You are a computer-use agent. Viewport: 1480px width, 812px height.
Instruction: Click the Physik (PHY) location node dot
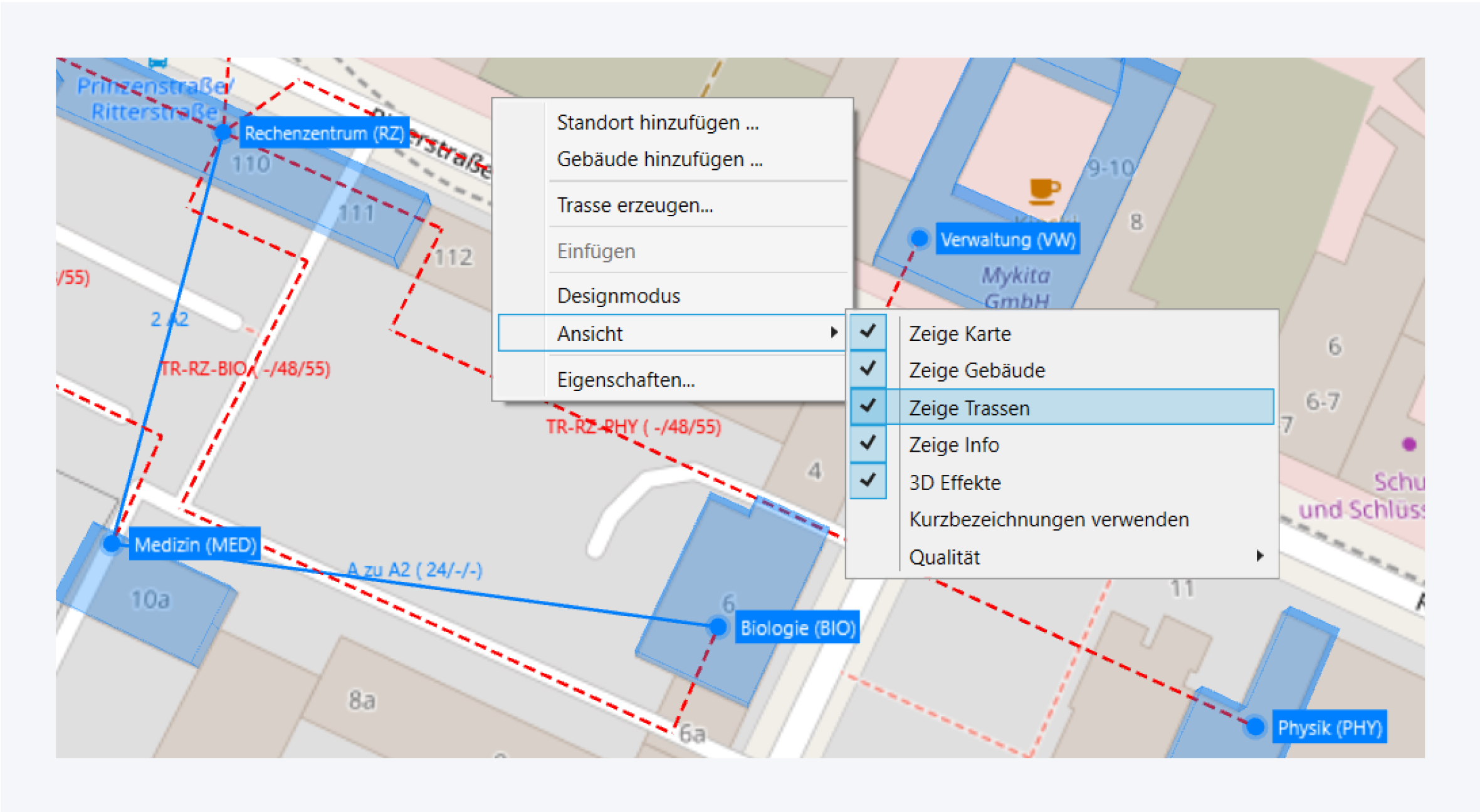[x=1255, y=727]
